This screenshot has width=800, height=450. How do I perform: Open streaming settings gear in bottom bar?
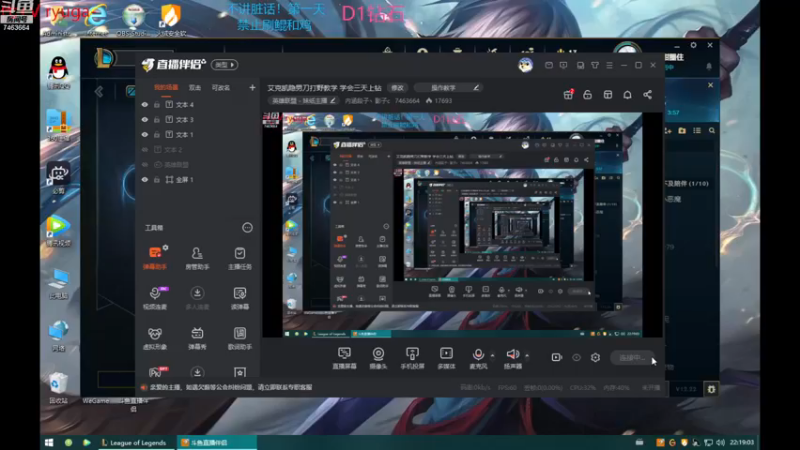coord(595,358)
